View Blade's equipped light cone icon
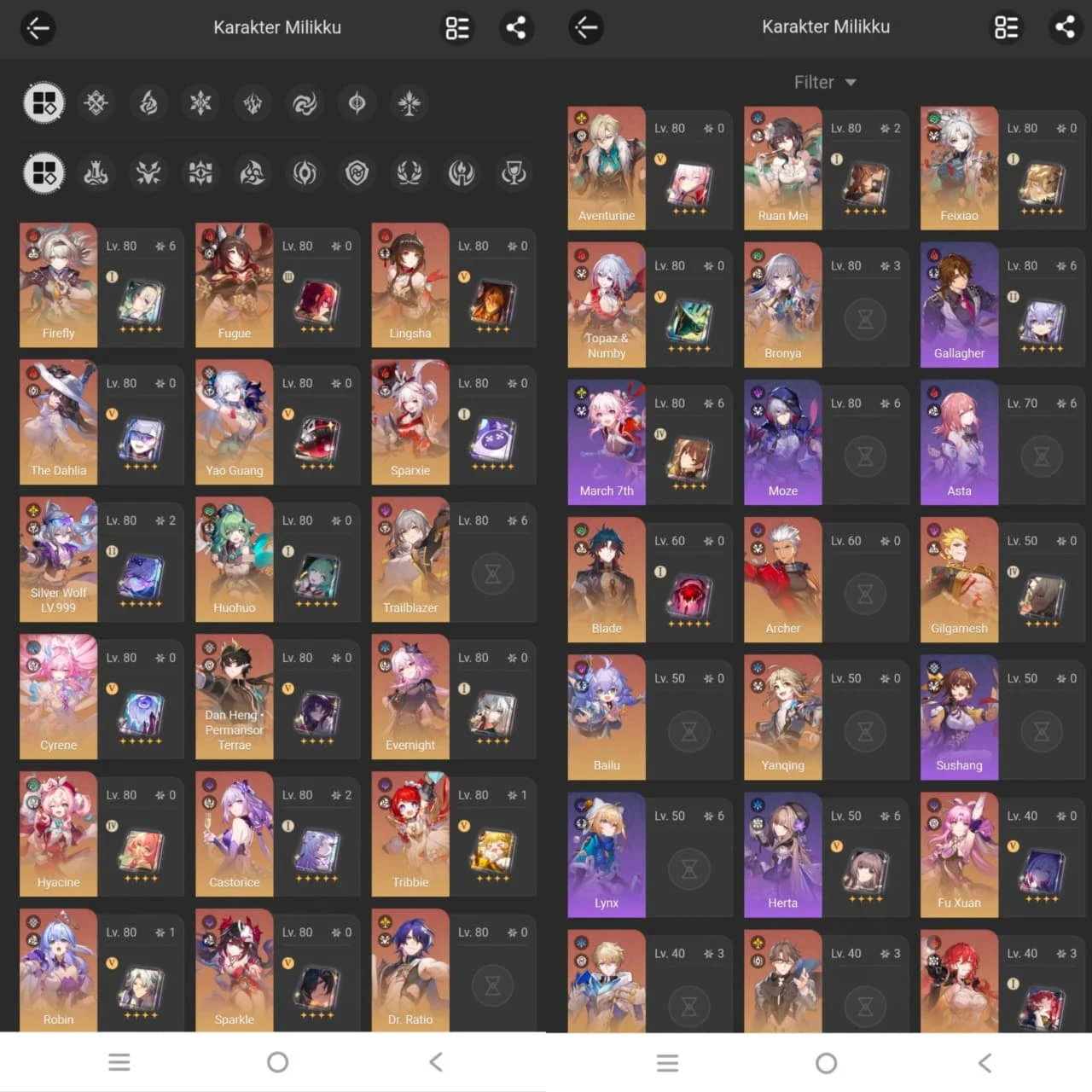The height and width of the screenshot is (1092, 1092). pyautogui.click(x=689, y=595)
